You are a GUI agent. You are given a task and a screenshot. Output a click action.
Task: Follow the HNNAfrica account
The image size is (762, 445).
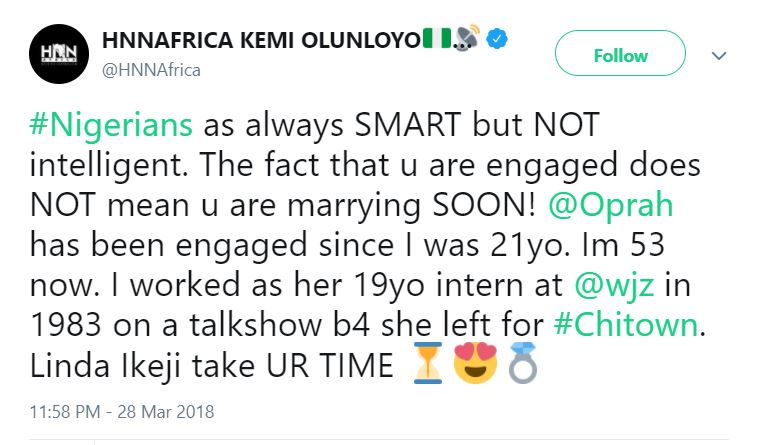pos(620,55)
